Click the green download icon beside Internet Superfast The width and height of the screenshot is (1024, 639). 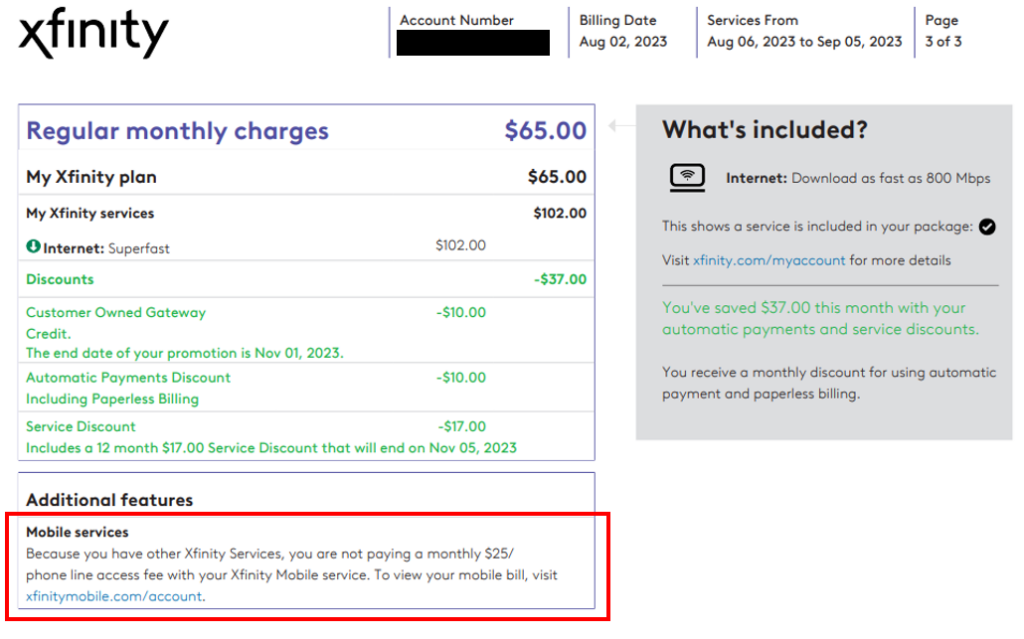[33, 247]
